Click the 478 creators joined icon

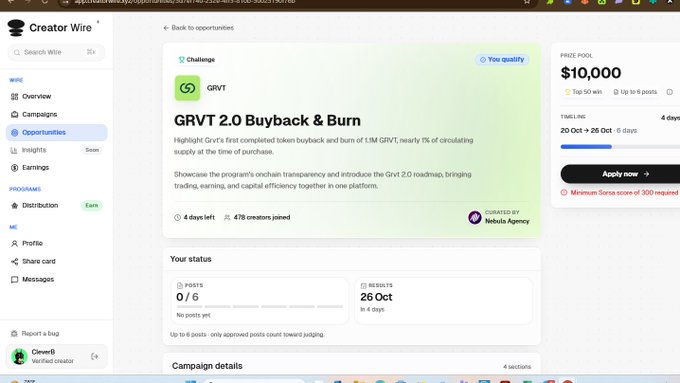pos(227,217)
